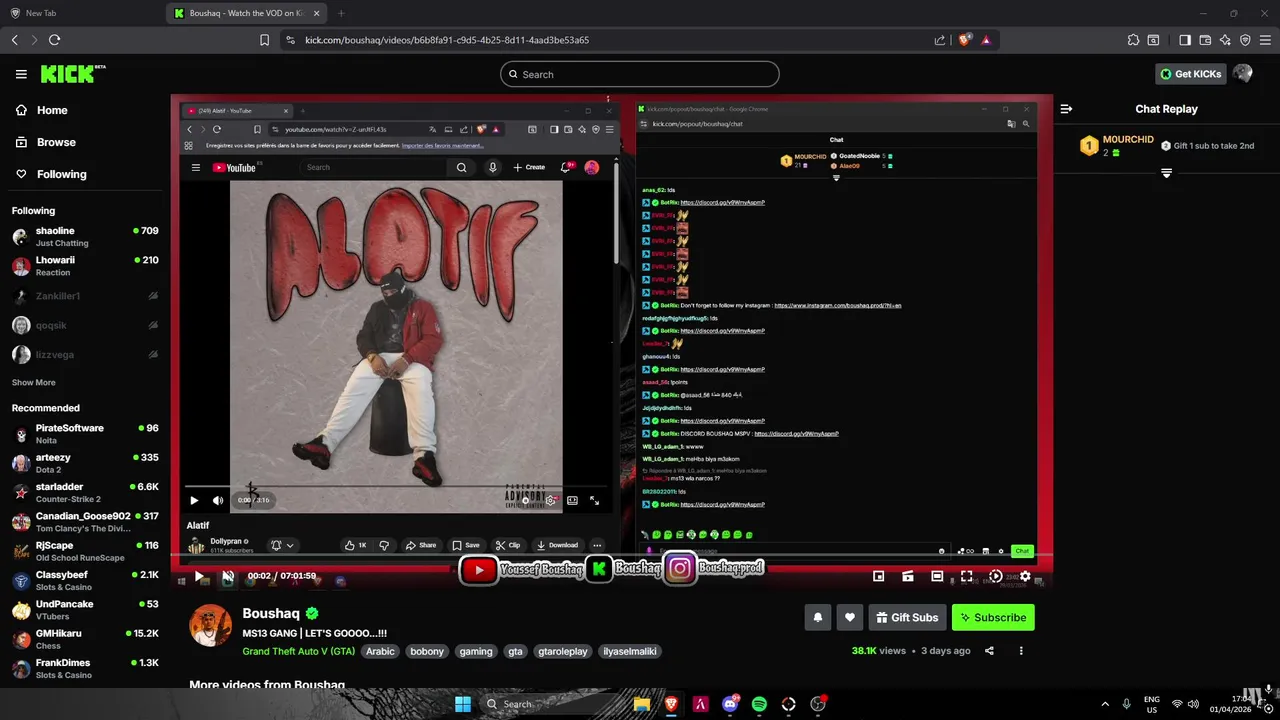Open the user profile avatar menu
Viewport: 1280px width, 720px height.
pos(1243,74)
